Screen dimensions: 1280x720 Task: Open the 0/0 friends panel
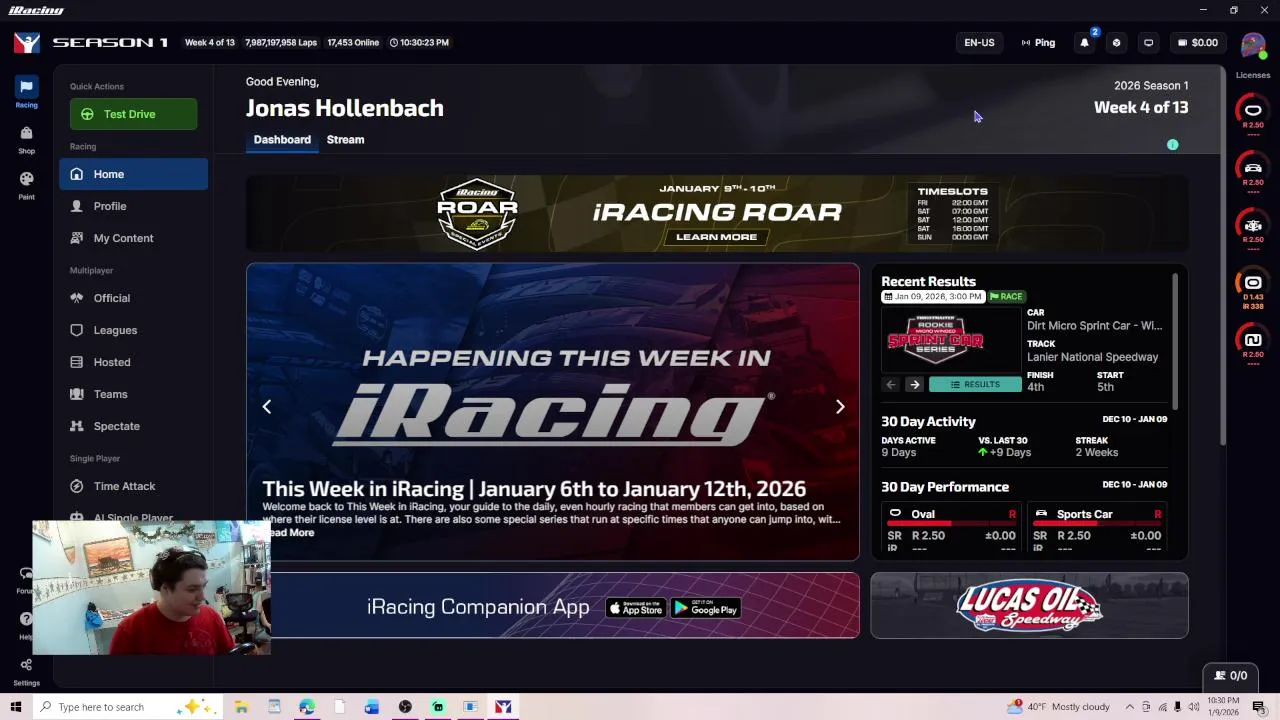[x=1231, y=676]
